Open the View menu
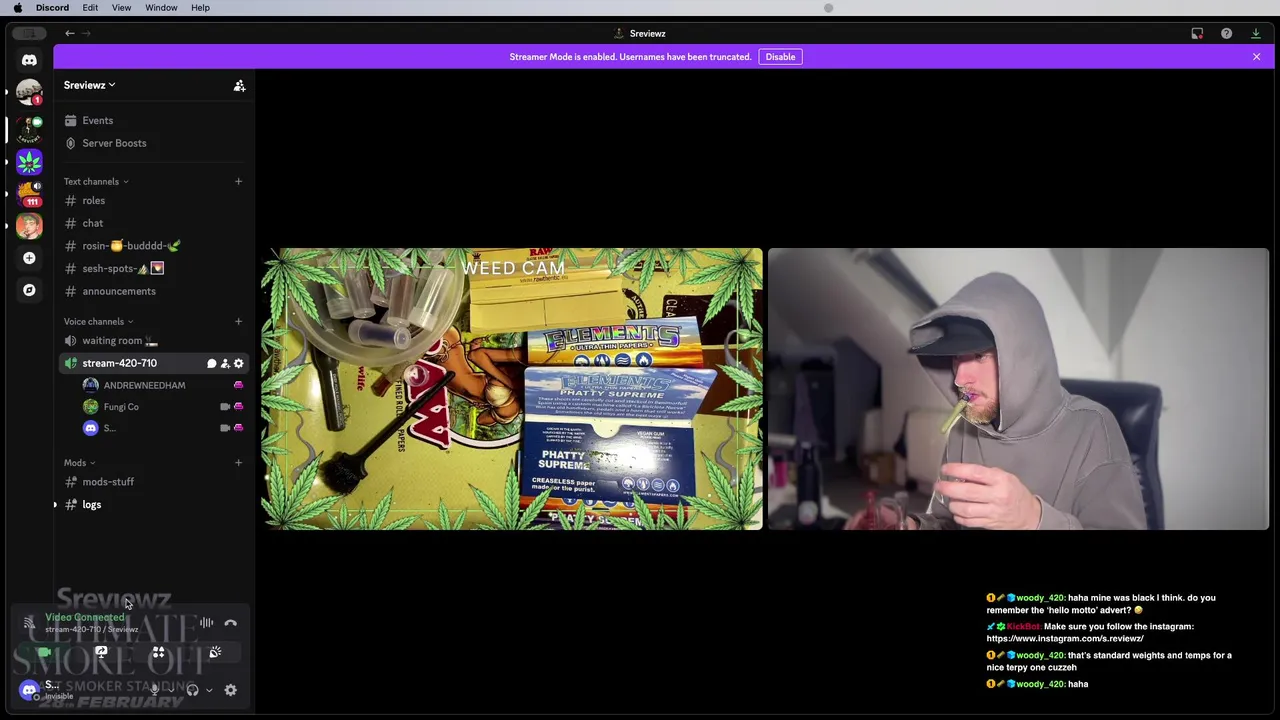 (x=121, y=8)
